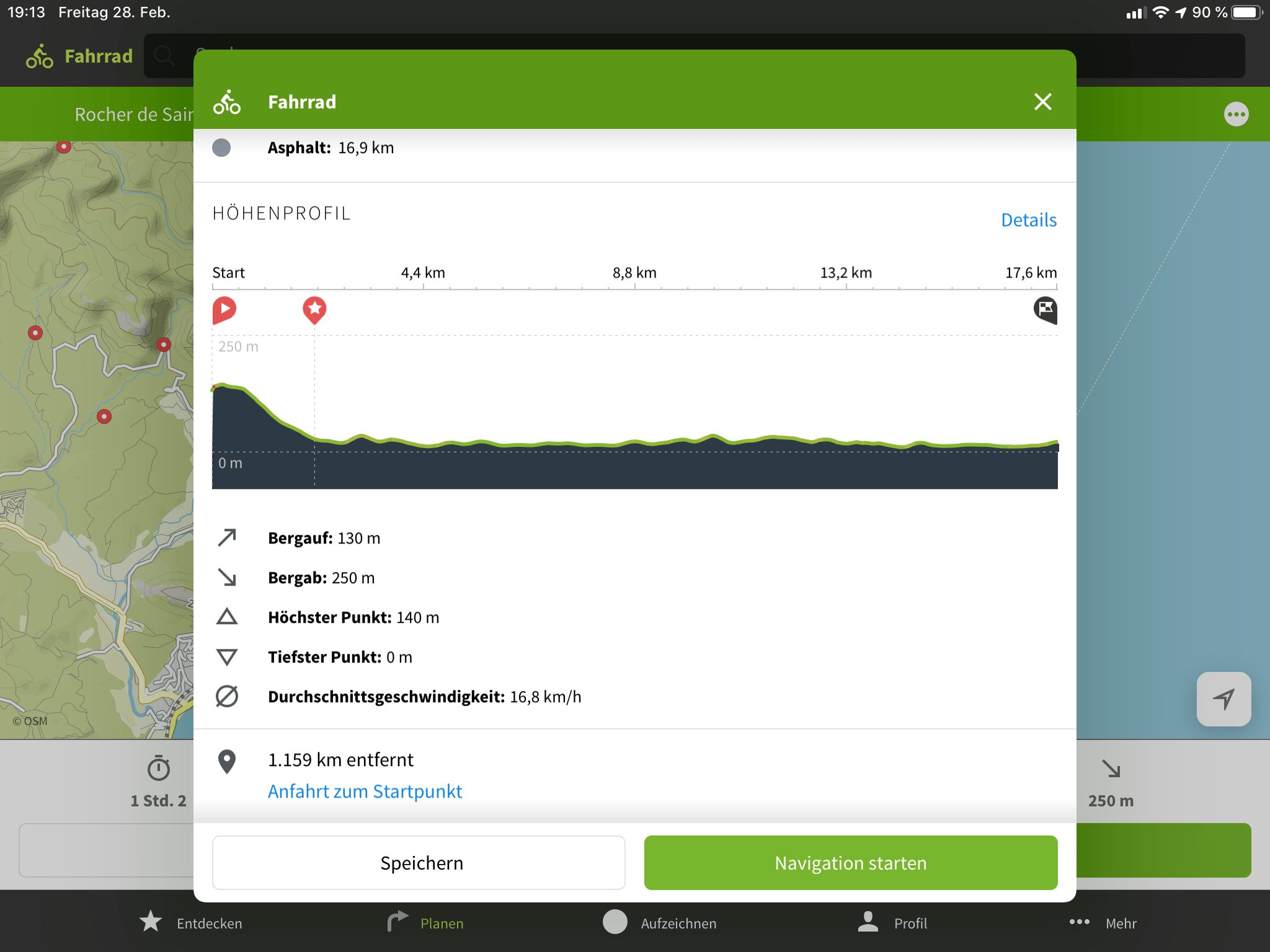The image size is (1270, 952).
Task: Tap the 1.159 km entfernt text
Action: (x=340, y=760)
